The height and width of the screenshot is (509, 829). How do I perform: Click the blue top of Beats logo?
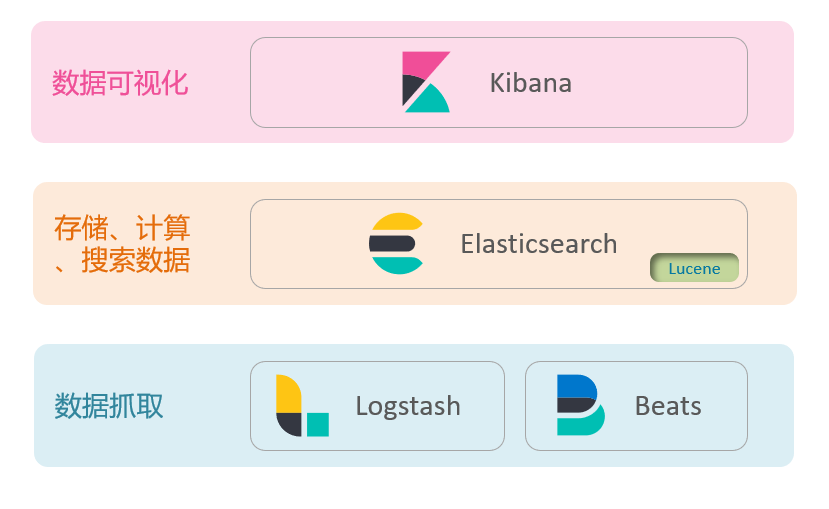575,387
